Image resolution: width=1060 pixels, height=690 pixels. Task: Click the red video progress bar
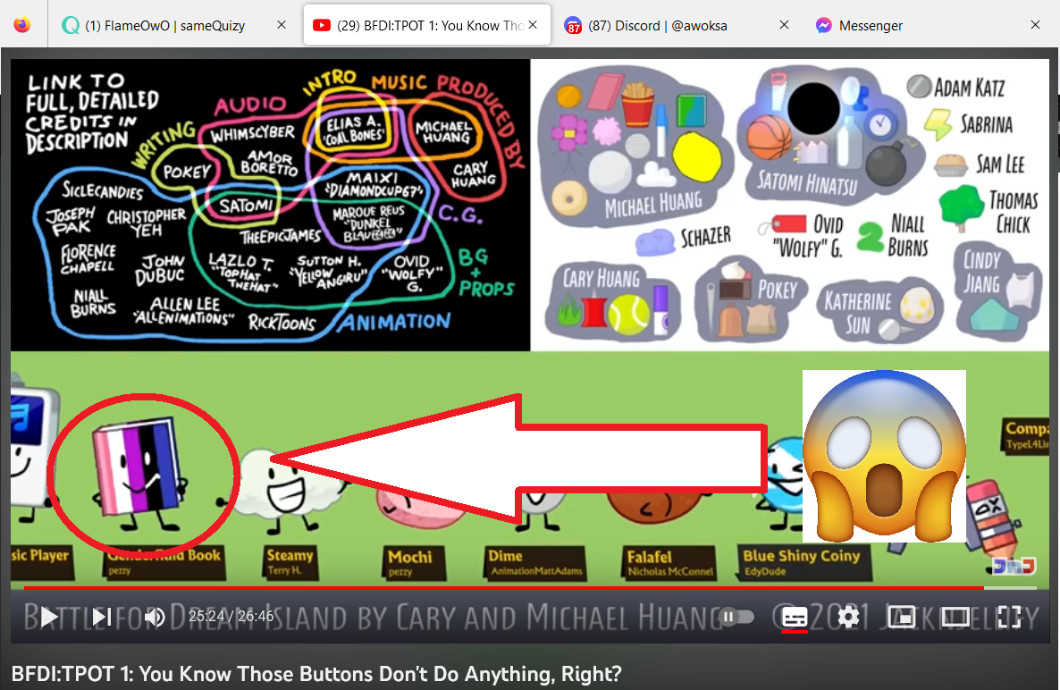[500, 587]
